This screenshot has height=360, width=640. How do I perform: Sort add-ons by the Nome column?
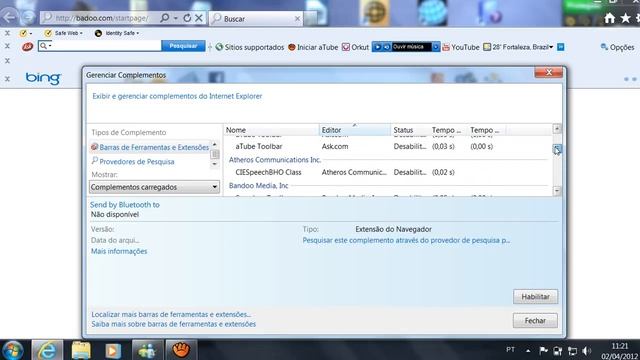[271, 130]
